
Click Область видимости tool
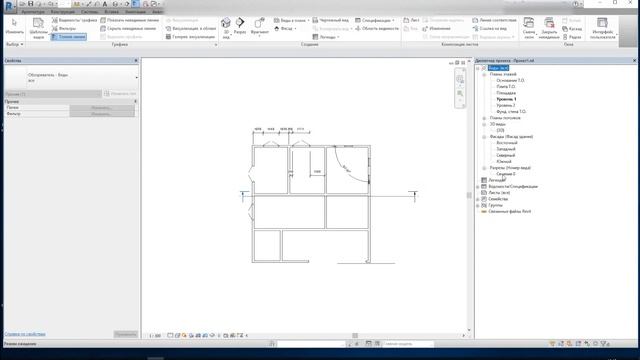377,29
